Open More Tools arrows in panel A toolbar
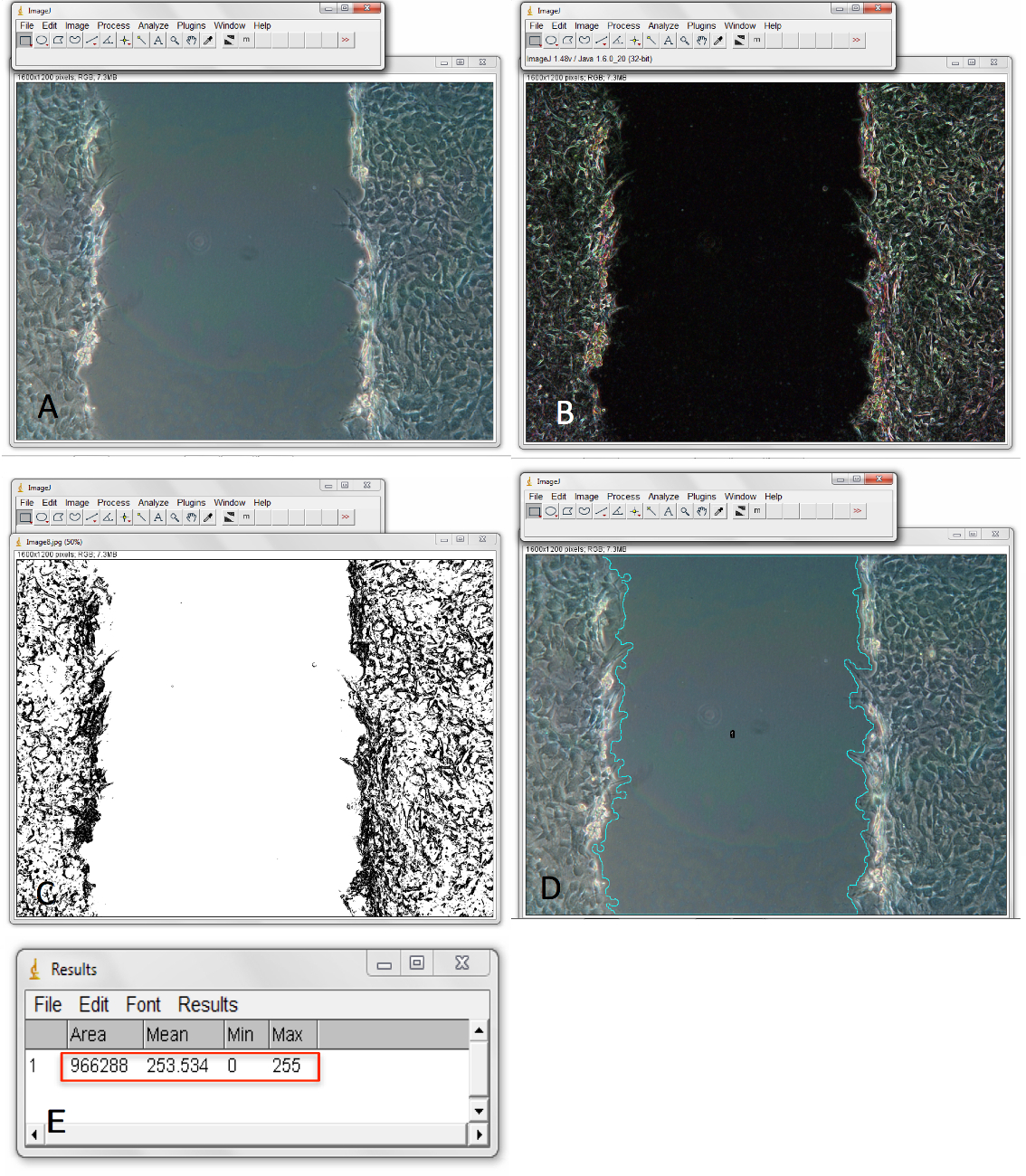This screenshot has height=1176, width=1026. 346,40
